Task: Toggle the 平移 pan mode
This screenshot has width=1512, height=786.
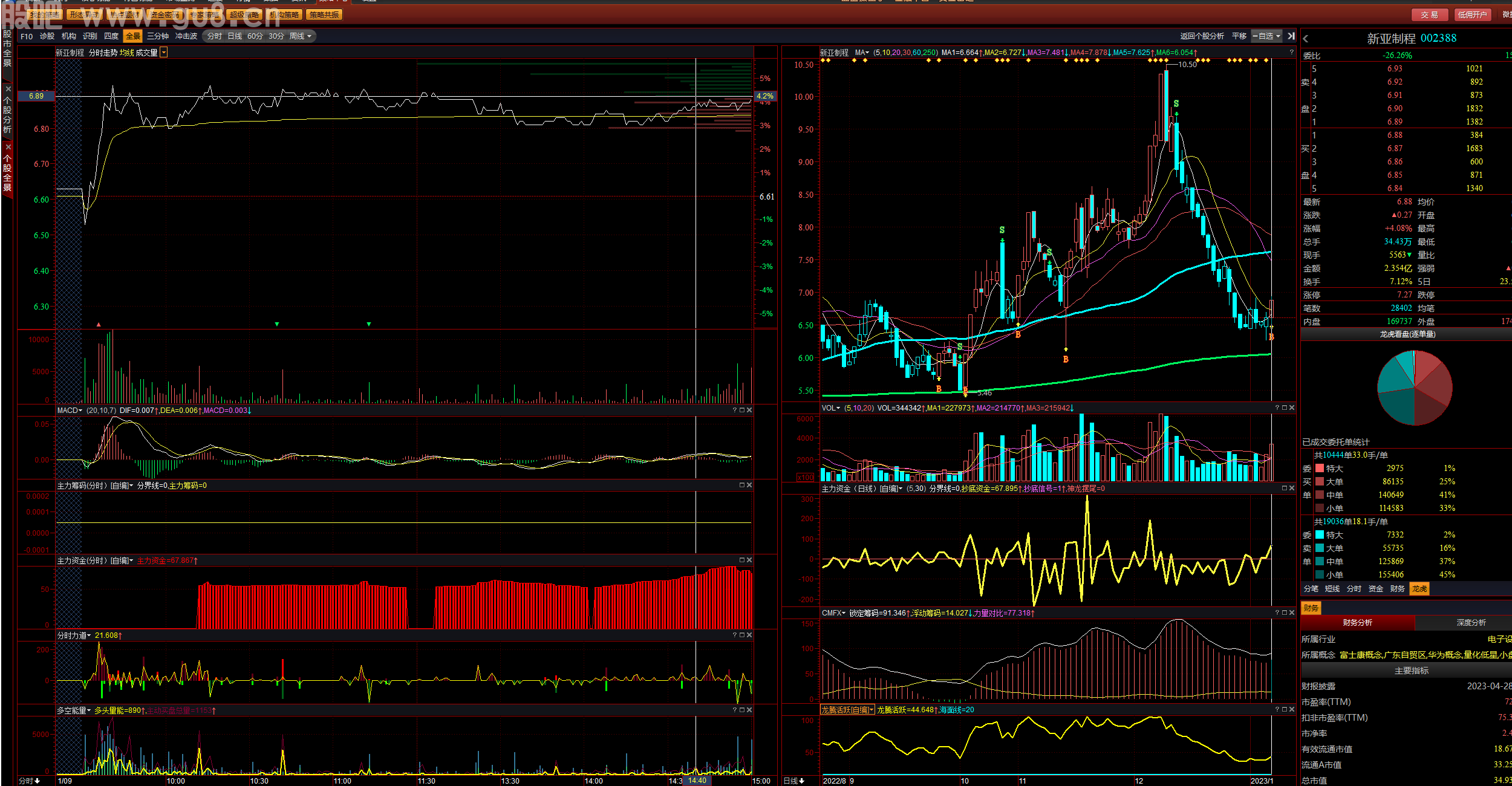Action: pos(1239,36)
